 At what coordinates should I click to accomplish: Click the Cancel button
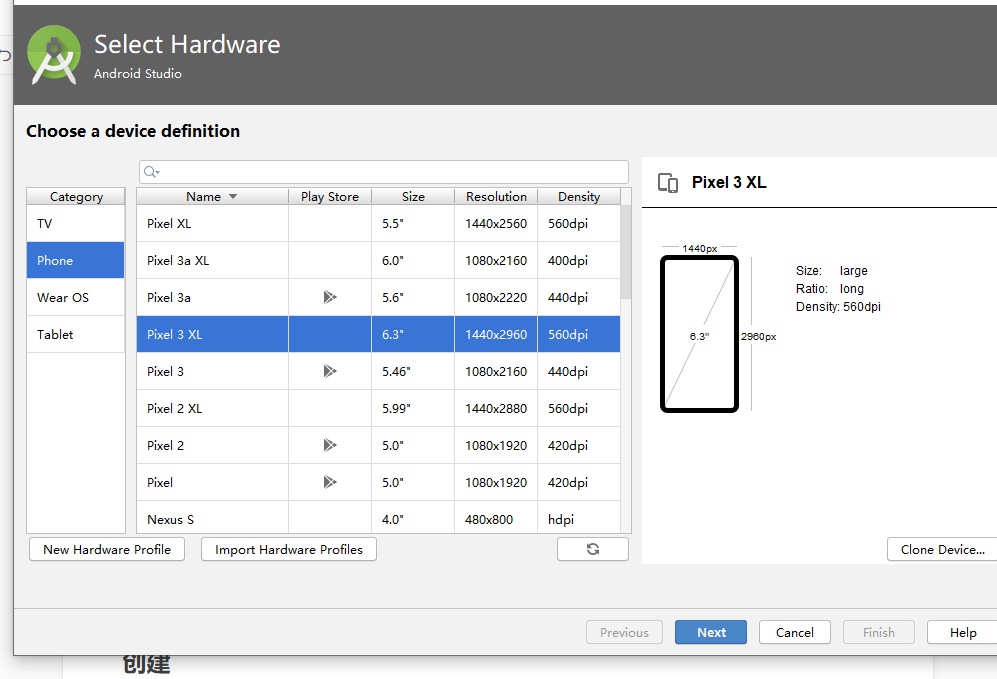(795, 632)
